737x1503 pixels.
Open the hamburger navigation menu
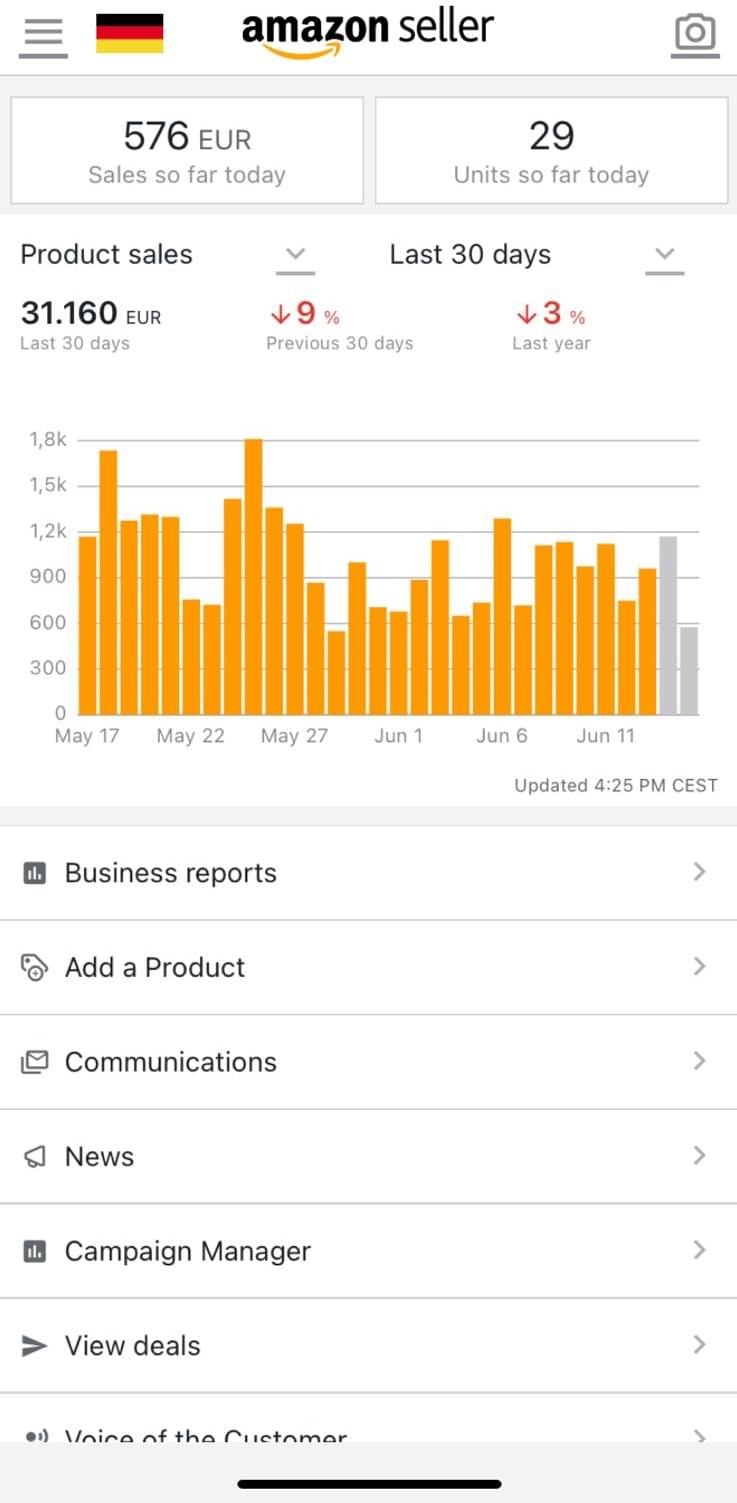[42, 35]
